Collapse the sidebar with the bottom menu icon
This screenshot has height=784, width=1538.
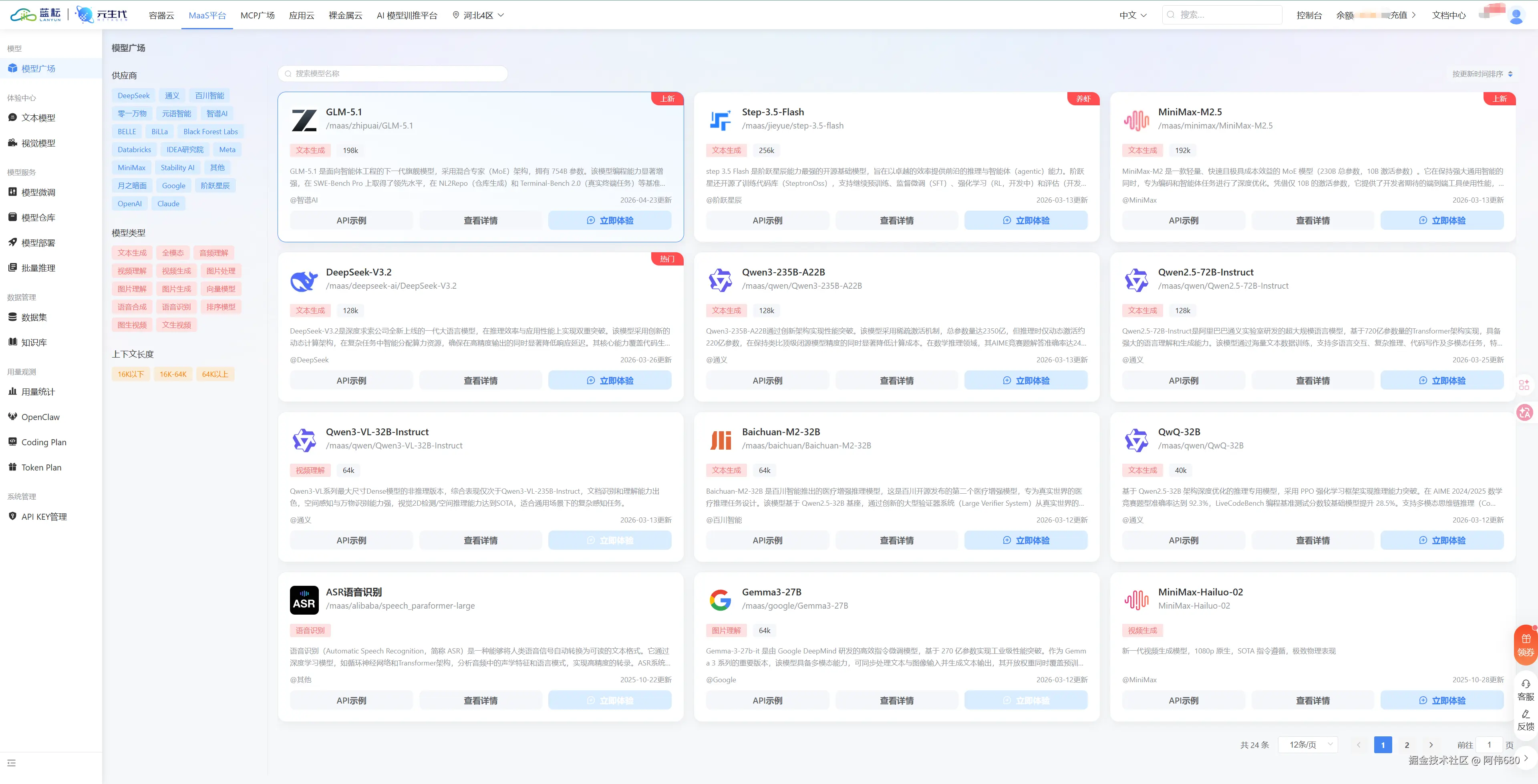11,762
